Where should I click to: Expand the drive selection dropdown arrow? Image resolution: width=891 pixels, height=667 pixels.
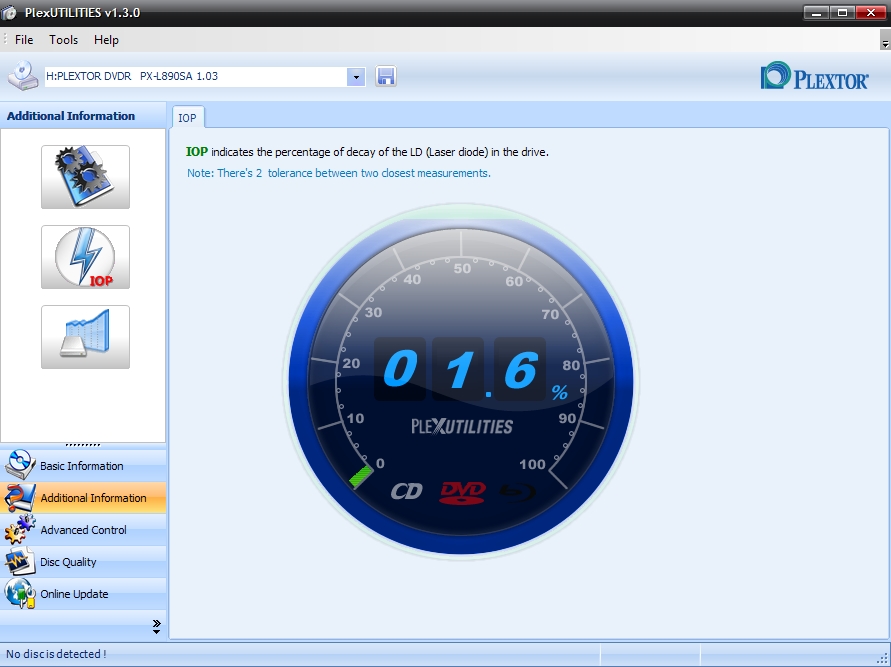click(356, 77)
